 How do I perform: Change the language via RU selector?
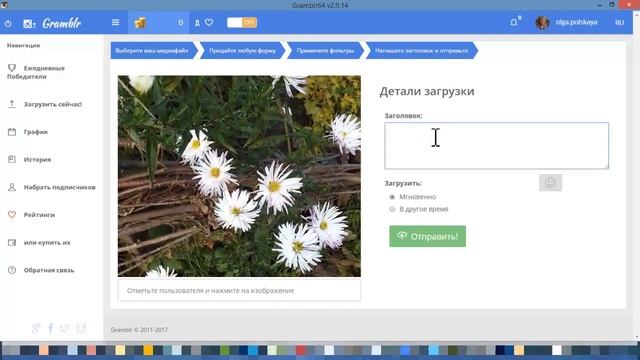pyautogui.click(x=619, y=22)
